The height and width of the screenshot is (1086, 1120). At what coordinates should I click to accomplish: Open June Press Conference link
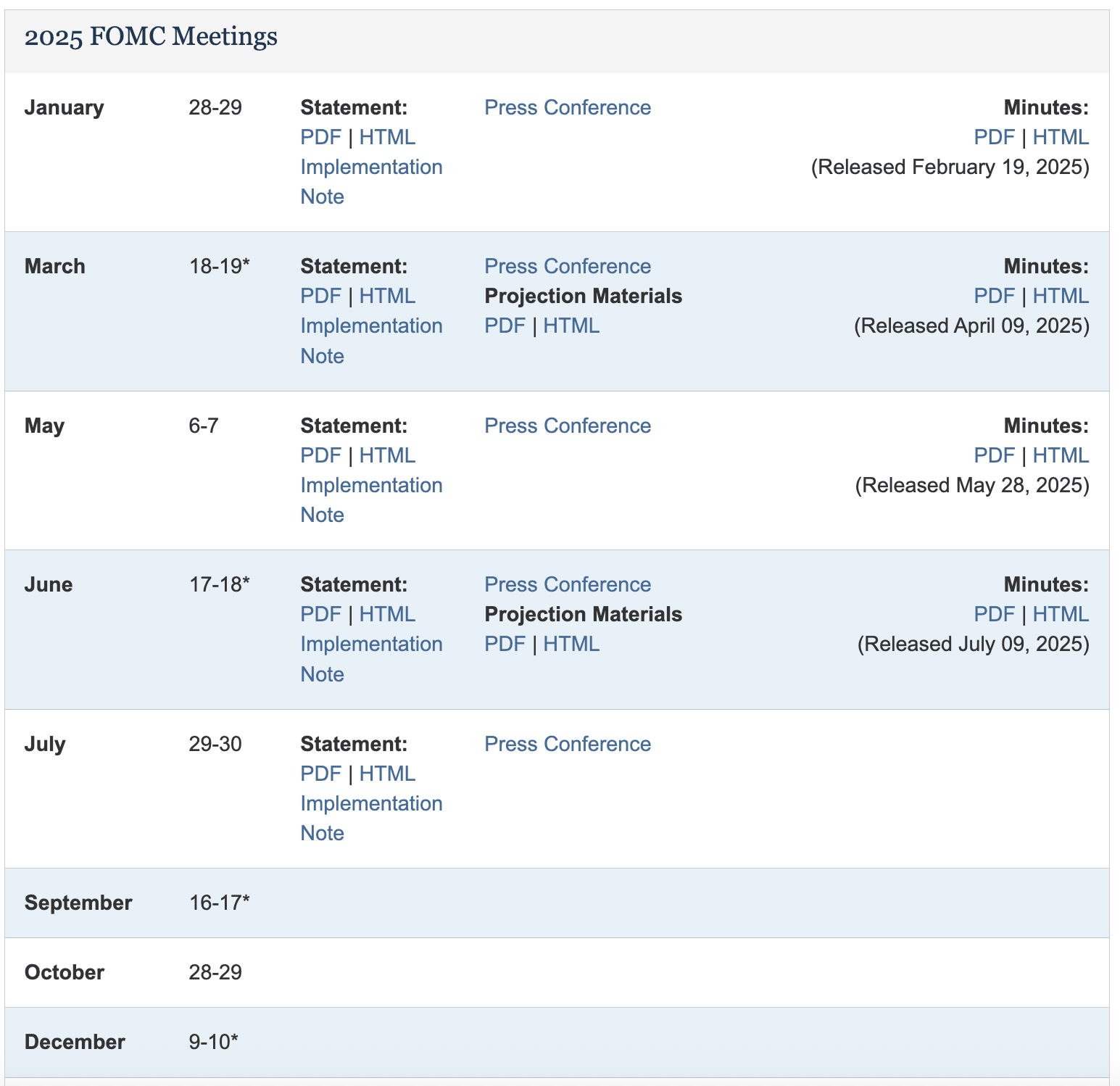click(x=568, y=584)
